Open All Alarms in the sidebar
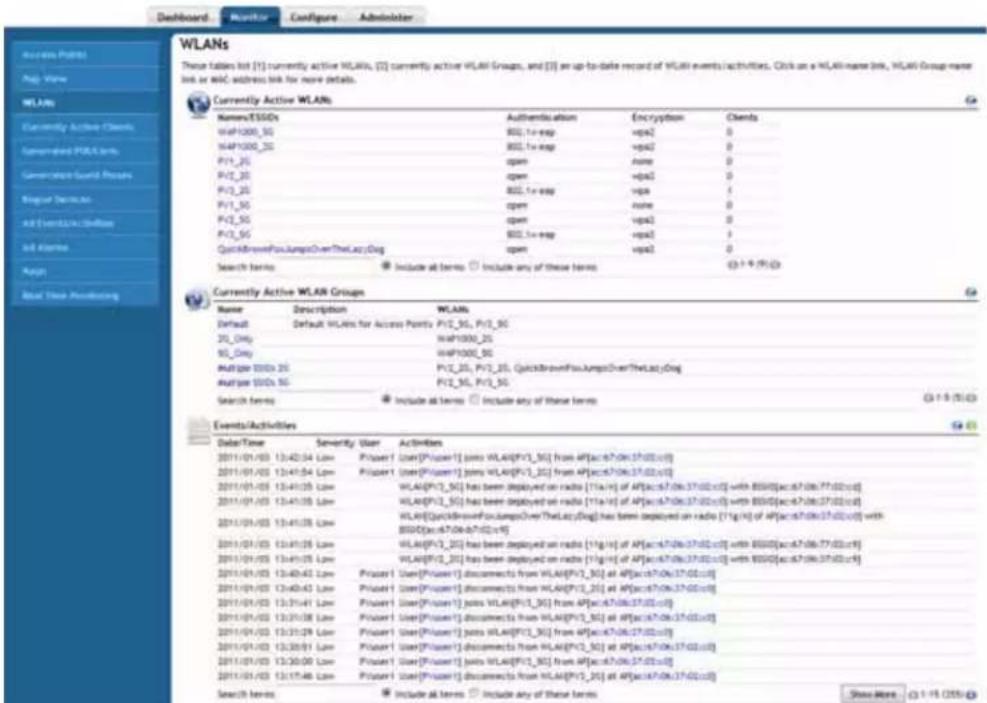 [x=86, y=247]
